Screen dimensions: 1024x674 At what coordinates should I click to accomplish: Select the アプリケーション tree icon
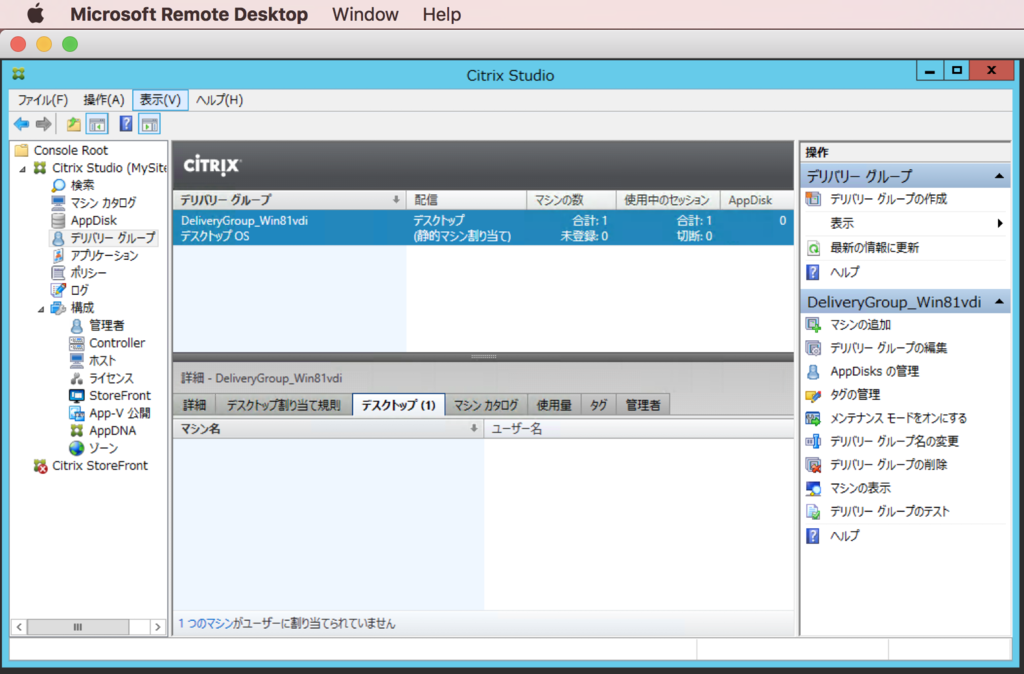point(59,255)
